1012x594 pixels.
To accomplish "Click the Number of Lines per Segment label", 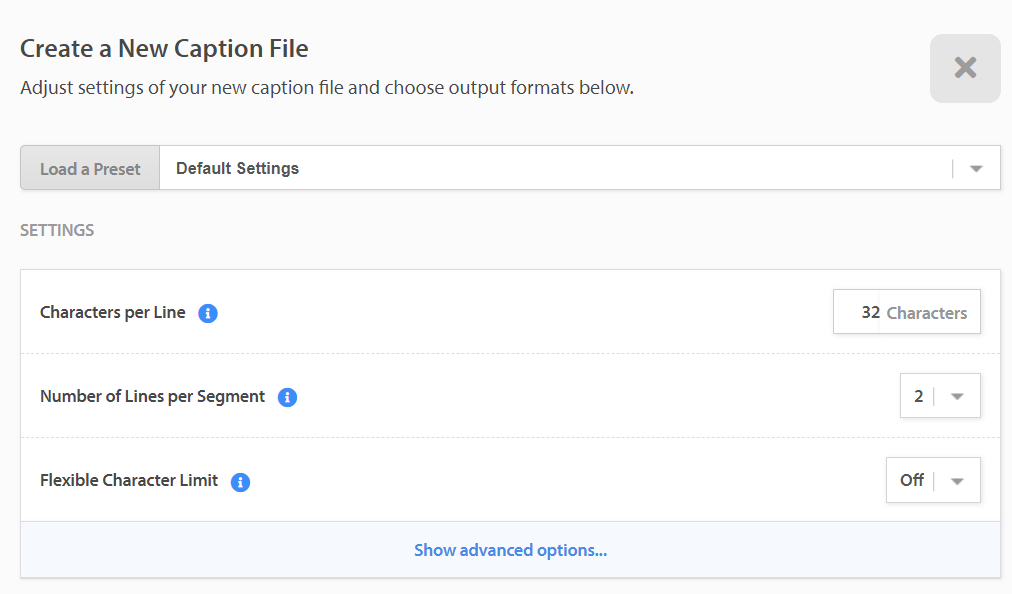I will pyautogui.click(x=152, y=396).
